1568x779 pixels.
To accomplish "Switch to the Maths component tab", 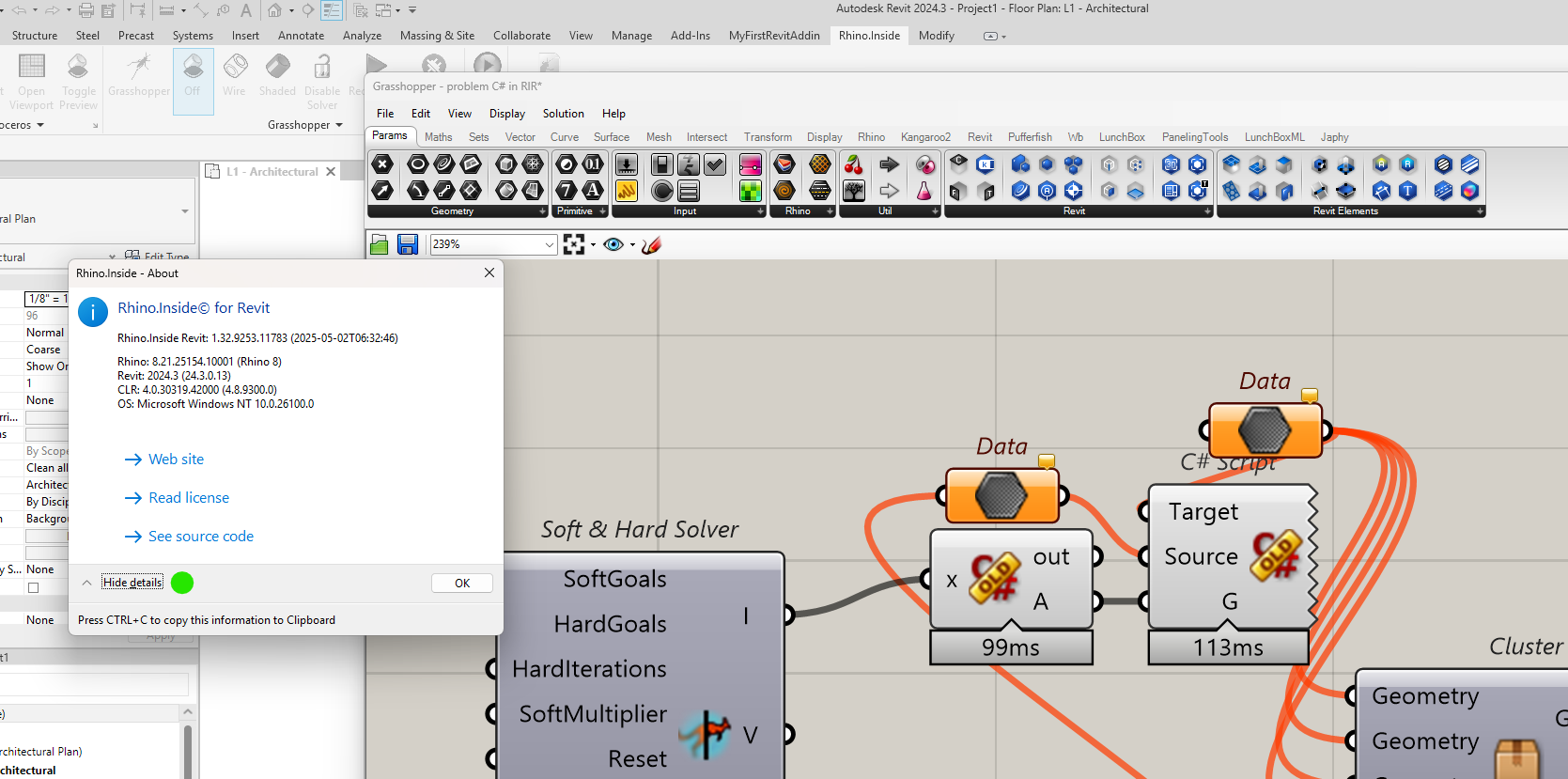I will click(x=439, y=137).
